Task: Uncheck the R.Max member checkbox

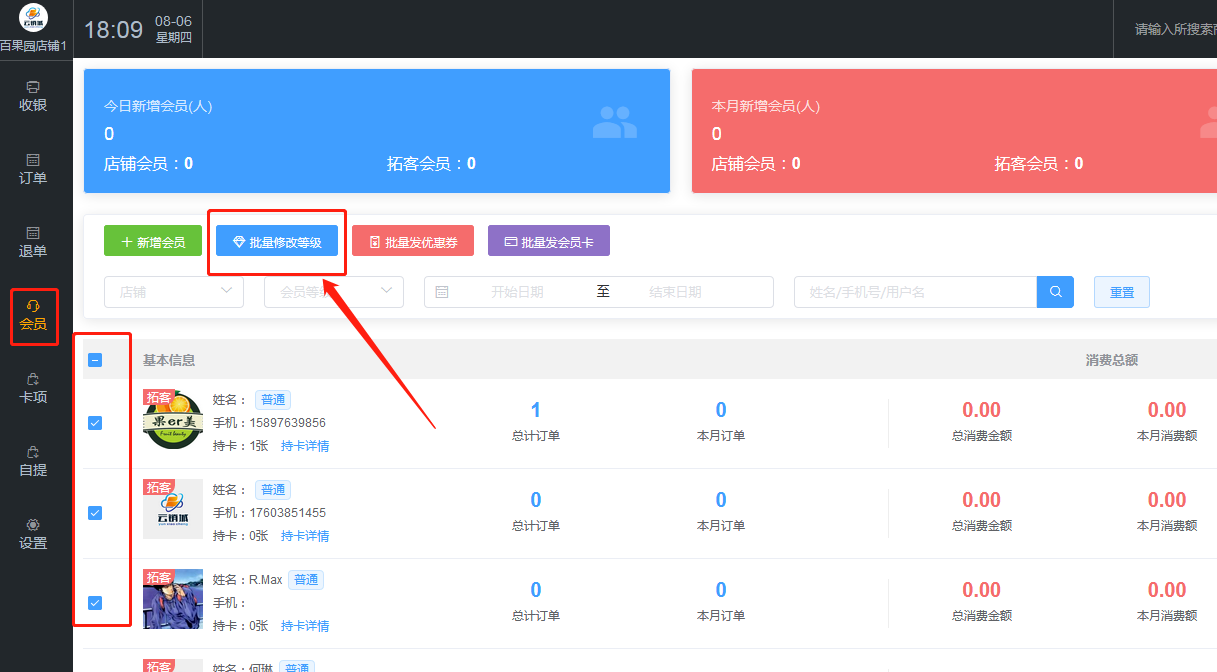Action: click(95, 603)
